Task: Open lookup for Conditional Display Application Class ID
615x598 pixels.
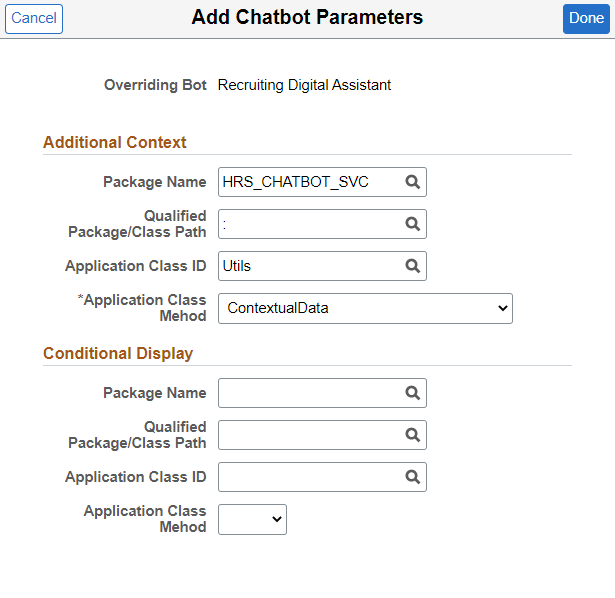Action: click(x=412, y=477)
